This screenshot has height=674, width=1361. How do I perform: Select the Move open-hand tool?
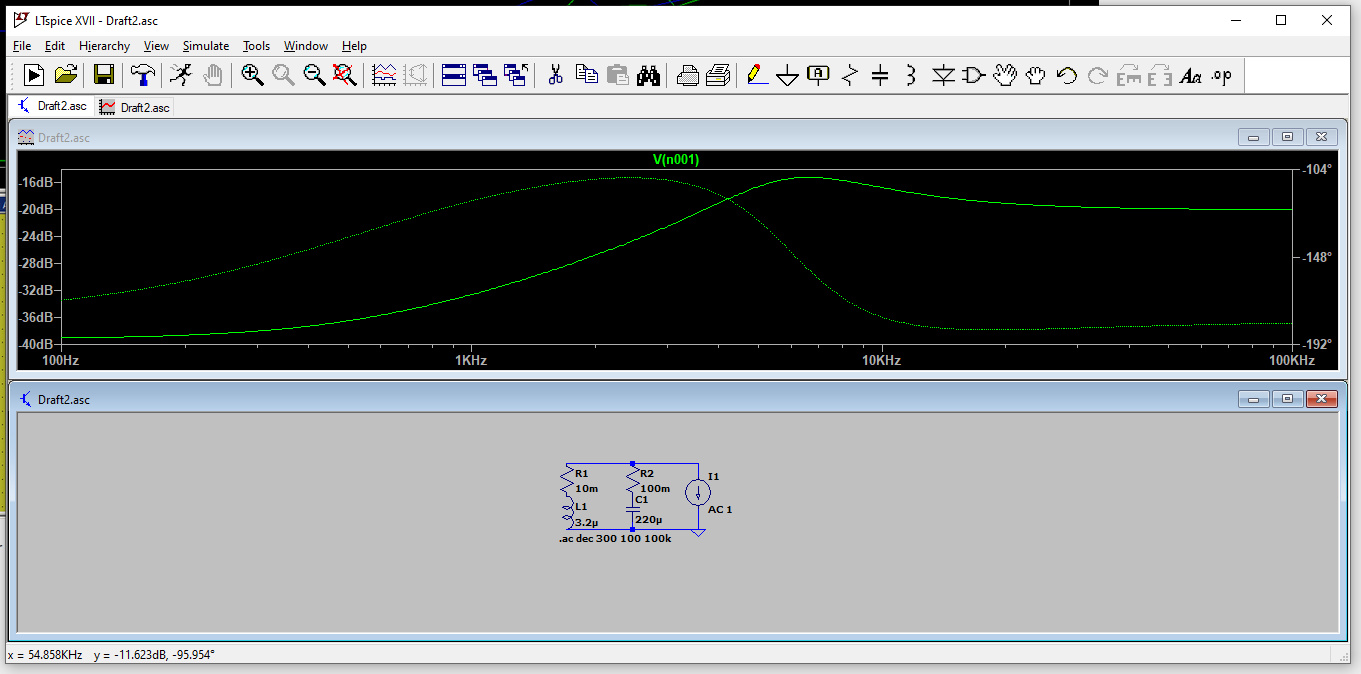tap(1005, 75)
